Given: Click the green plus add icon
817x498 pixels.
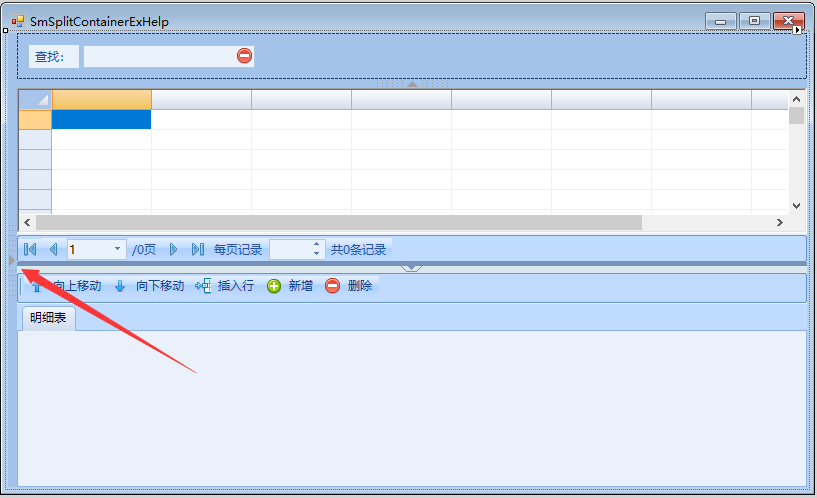Looking at the screenshot, I should coord(274,285).
